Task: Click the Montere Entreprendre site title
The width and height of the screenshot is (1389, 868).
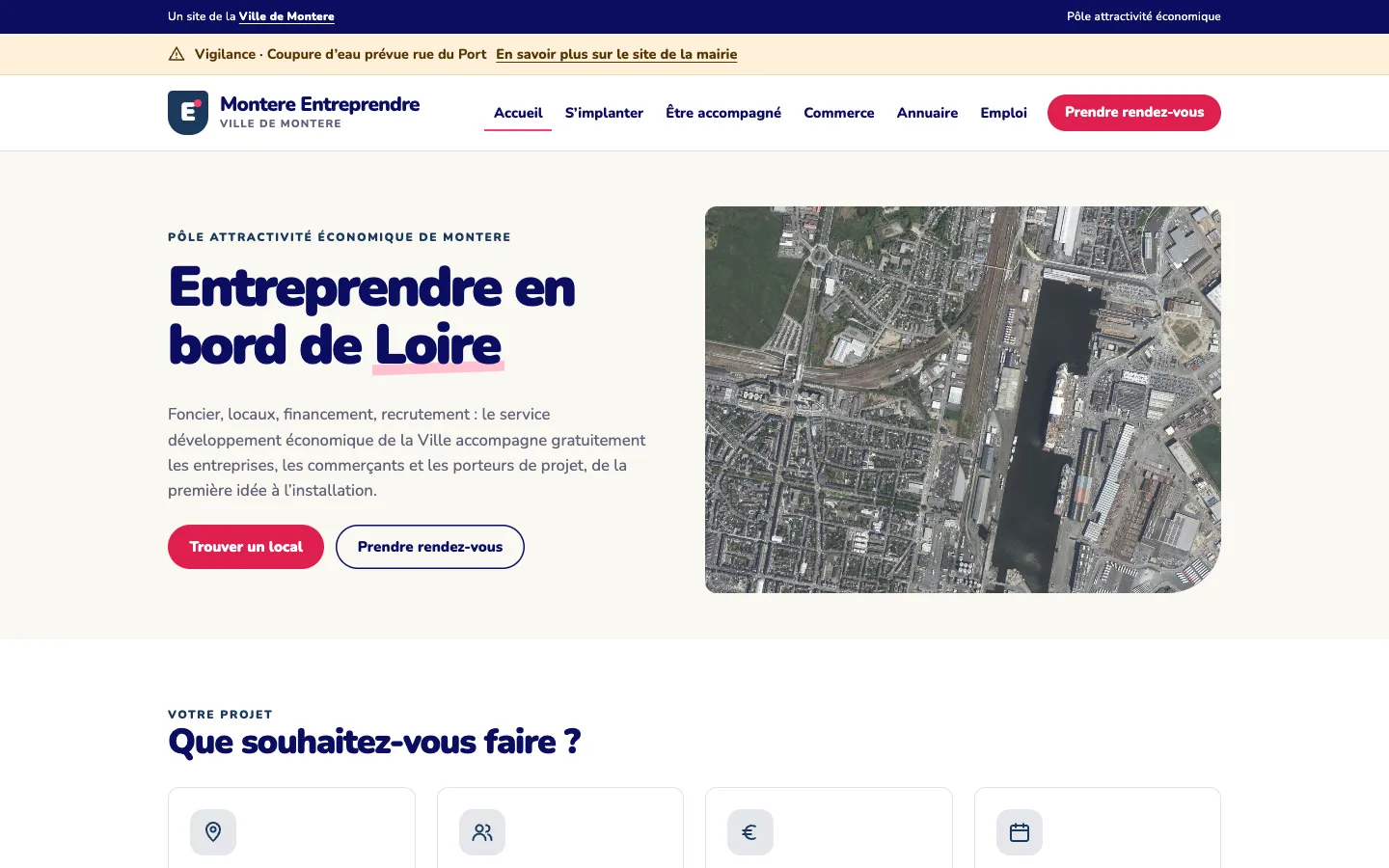Action: pyautogui.click(x=319, y=104)
